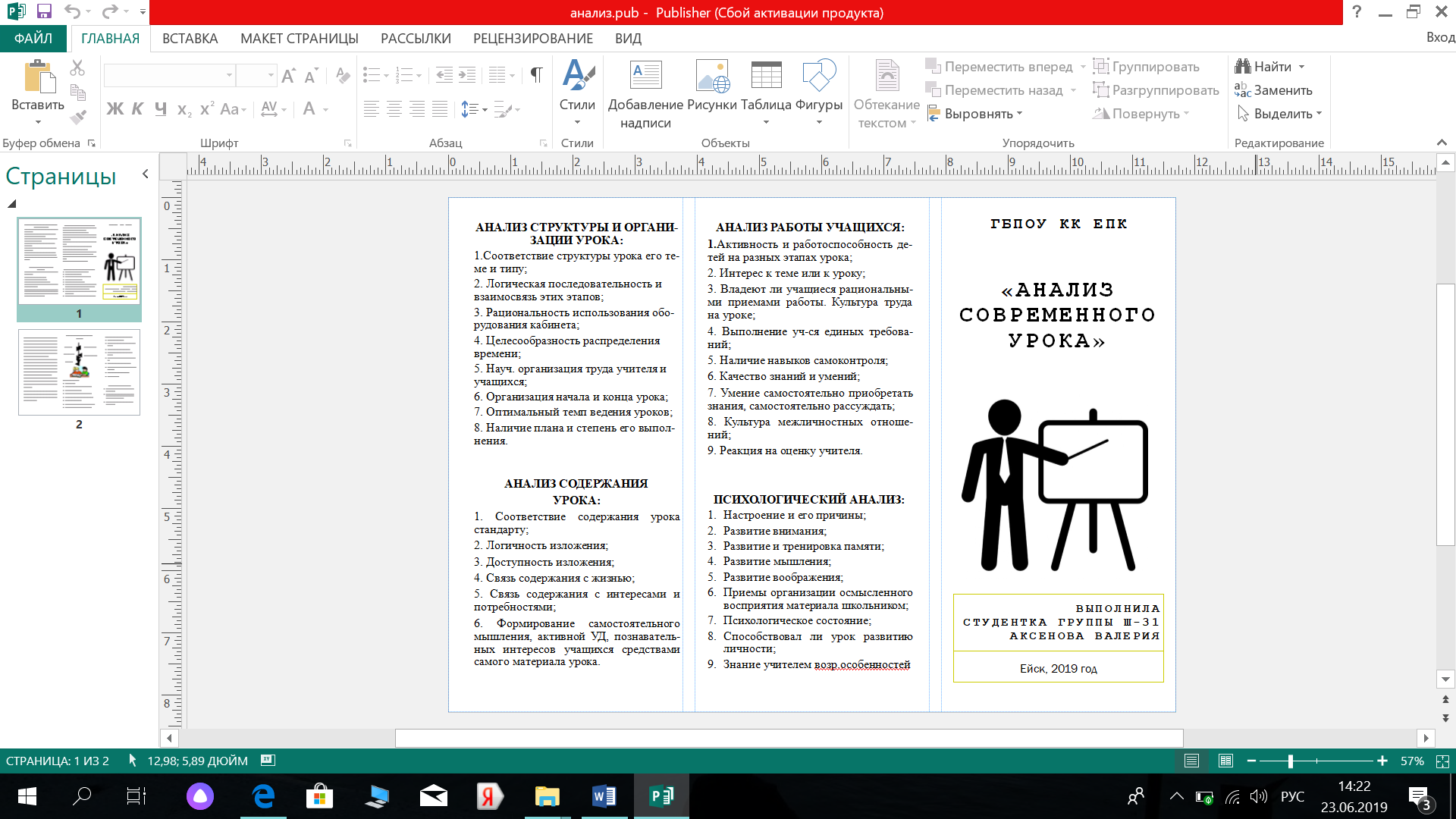The width and height of the screenshot is (1456, 819).
Task: Align text right in Абзац group
Action: tap(417, 109)
